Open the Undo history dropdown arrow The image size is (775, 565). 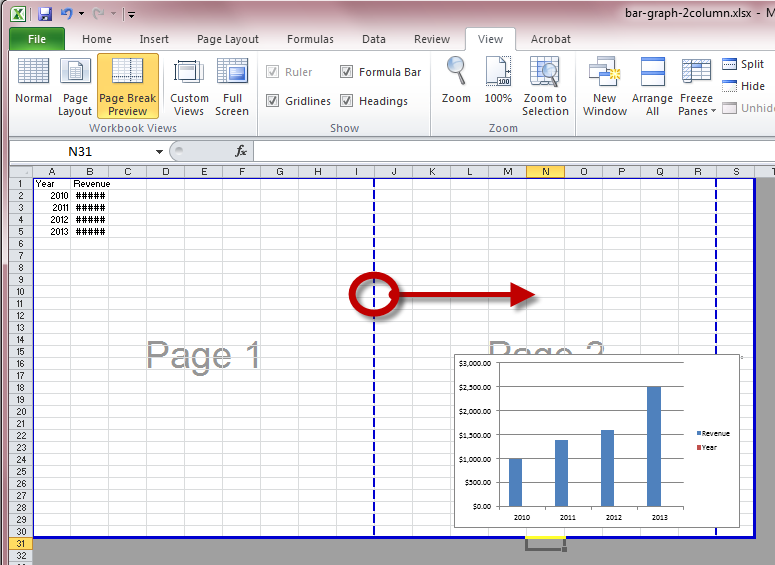click(x=82, y=14)
